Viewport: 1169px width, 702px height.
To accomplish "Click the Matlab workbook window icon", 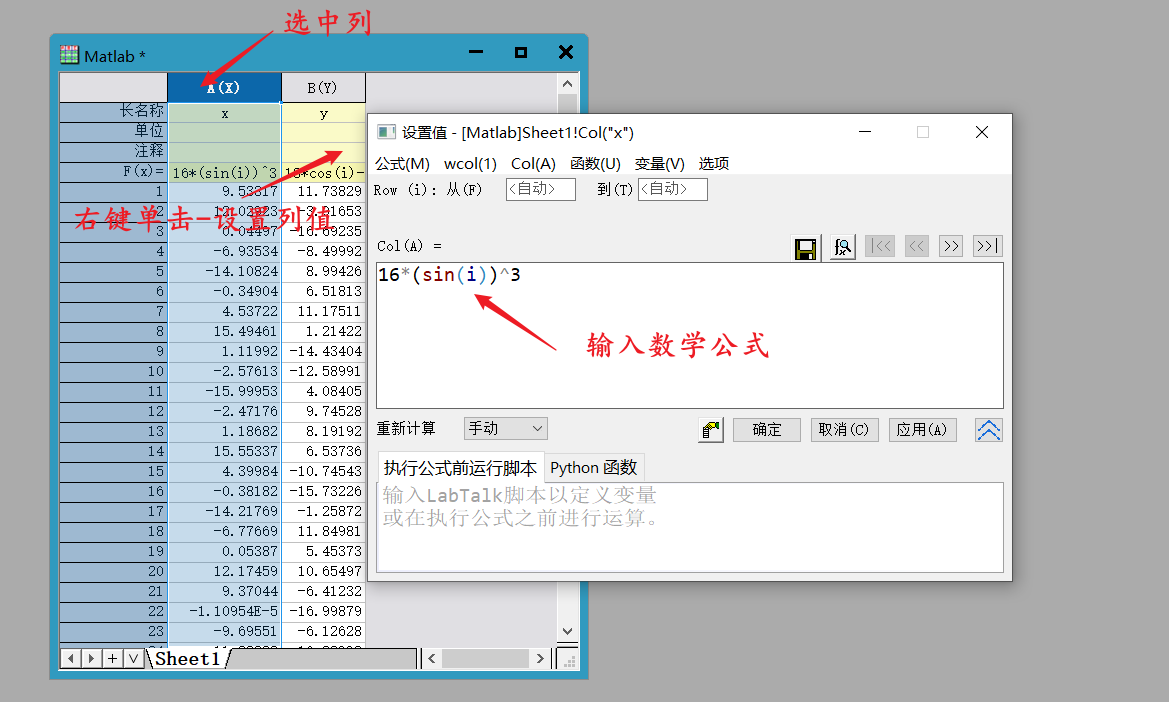I will [x=69, y=54].
